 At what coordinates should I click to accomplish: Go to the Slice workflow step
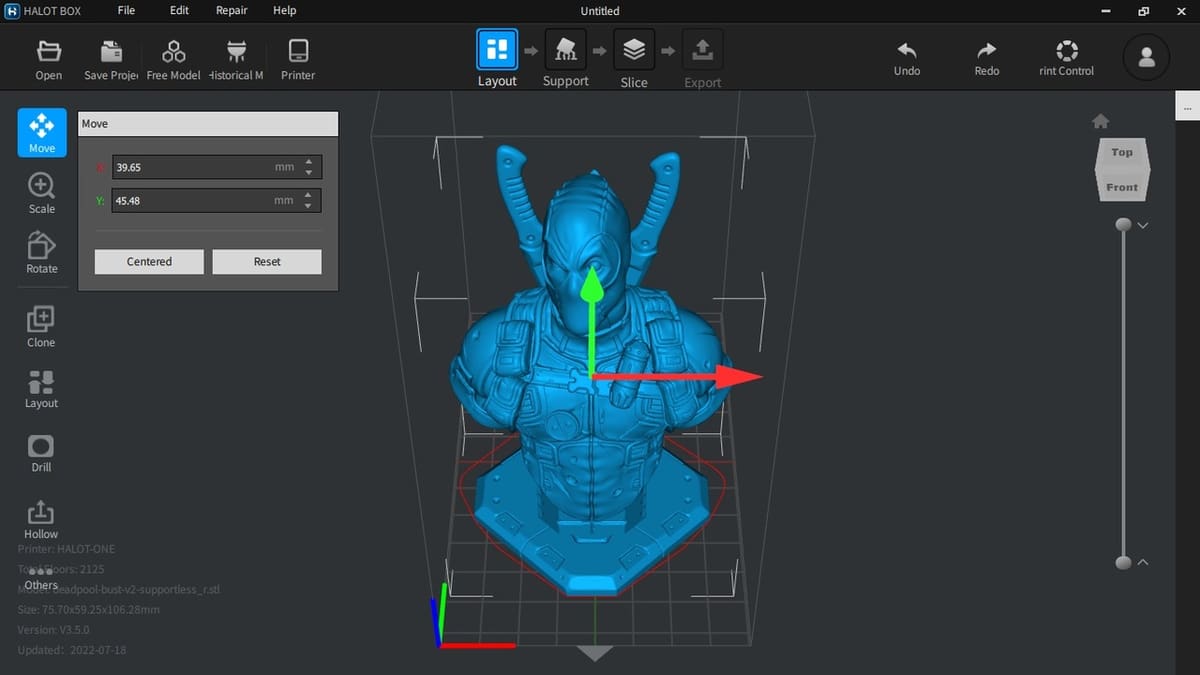point(634,60)
